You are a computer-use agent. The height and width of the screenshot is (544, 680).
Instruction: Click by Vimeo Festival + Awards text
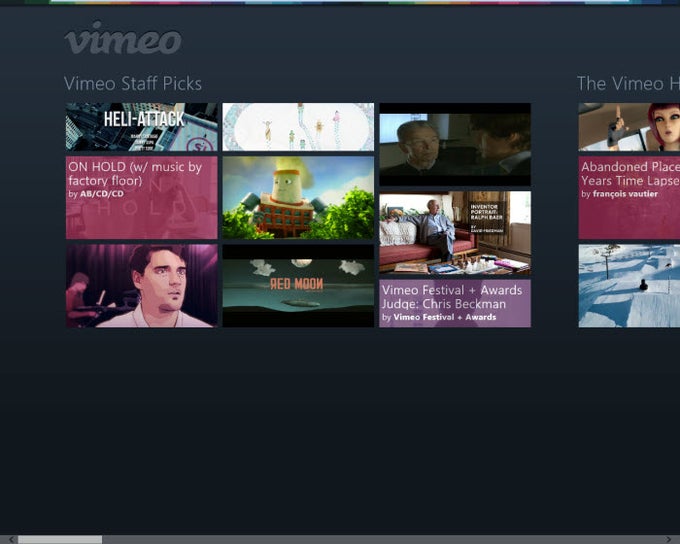pyautogui.click(x=439, y=317)
